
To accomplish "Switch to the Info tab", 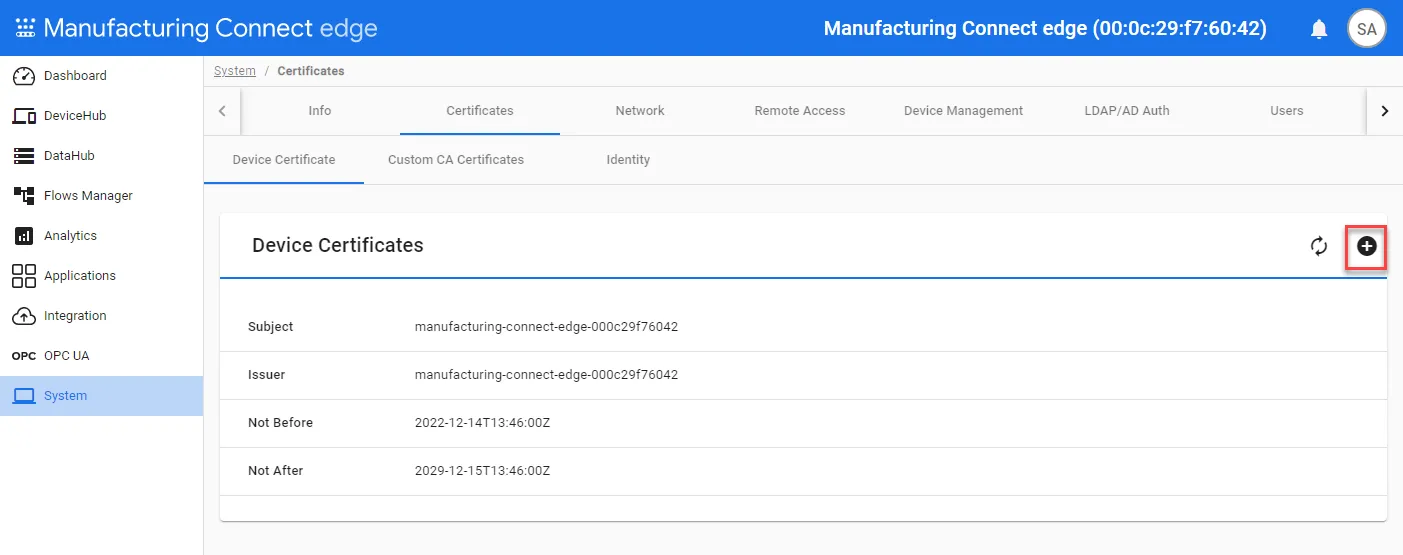I will 320,111.
